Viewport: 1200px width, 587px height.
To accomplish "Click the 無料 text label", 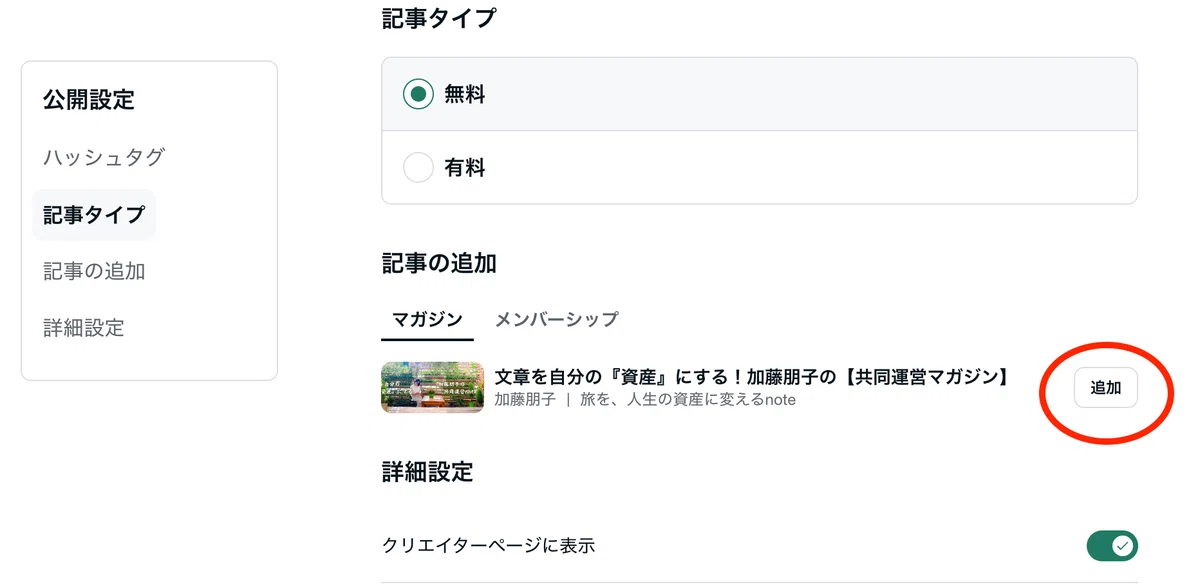I will pyautogui.click(x=465, y=95).
